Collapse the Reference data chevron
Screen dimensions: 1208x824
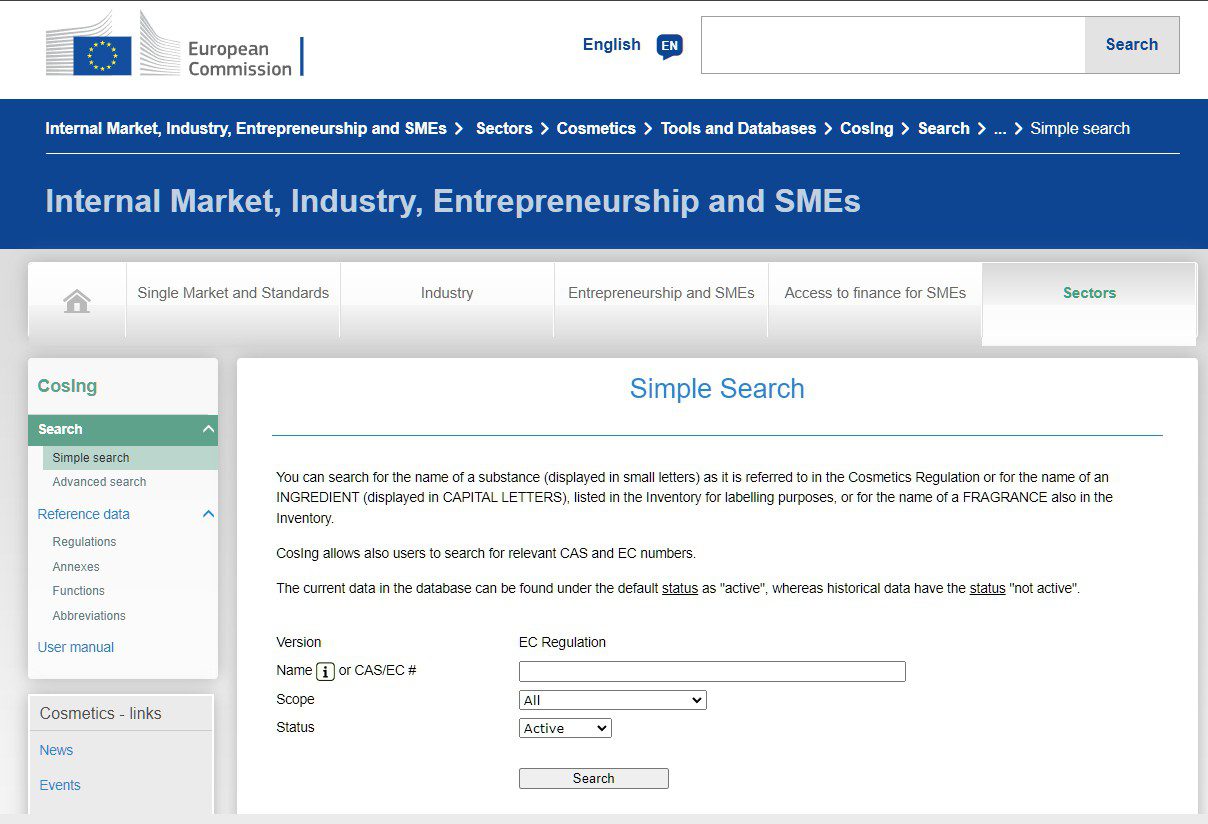tap(208, 514)
